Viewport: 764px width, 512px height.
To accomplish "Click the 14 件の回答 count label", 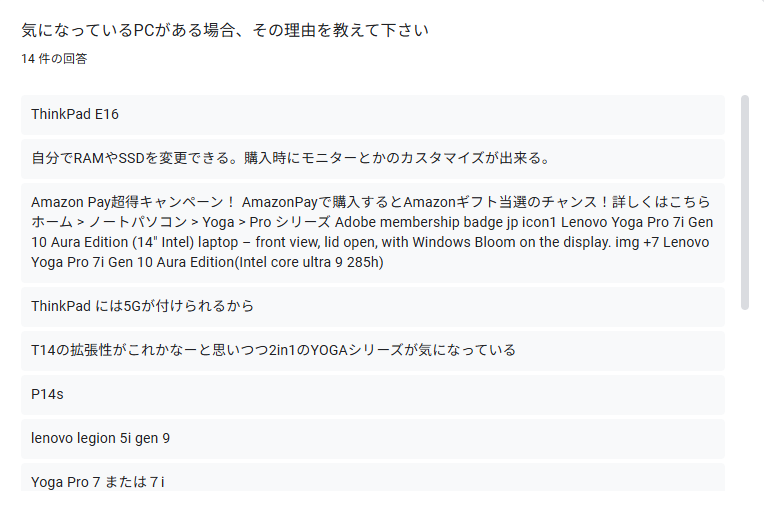I will coord(54,59).
